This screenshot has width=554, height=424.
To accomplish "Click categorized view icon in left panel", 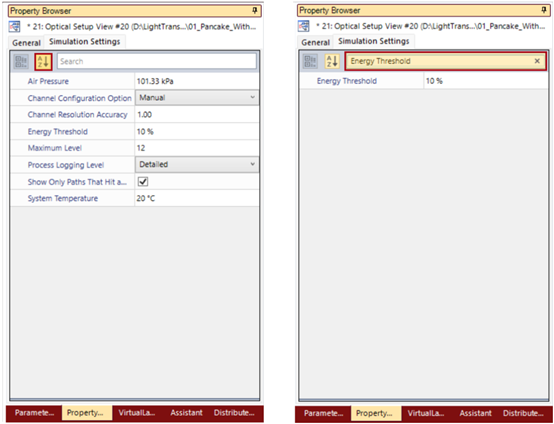I will [21, 62].
